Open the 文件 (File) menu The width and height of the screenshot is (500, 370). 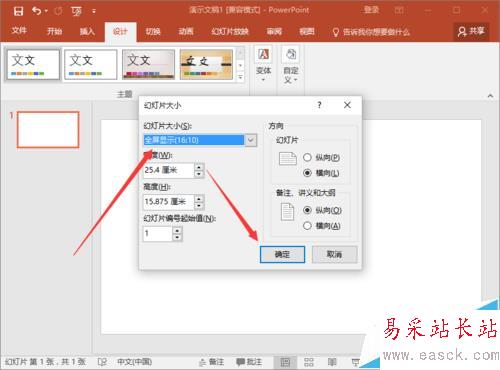[19, 31]
